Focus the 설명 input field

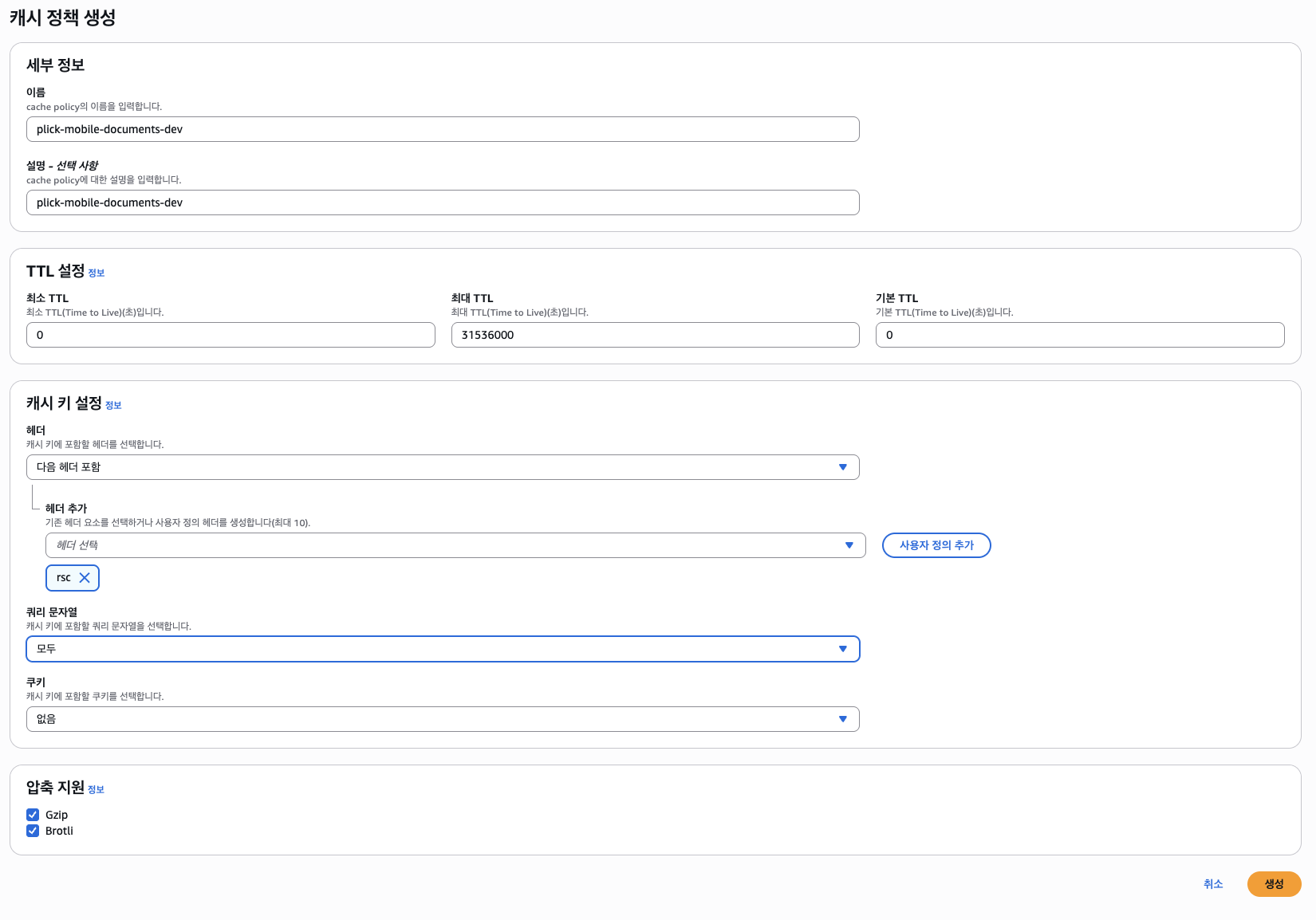point(443,202)
